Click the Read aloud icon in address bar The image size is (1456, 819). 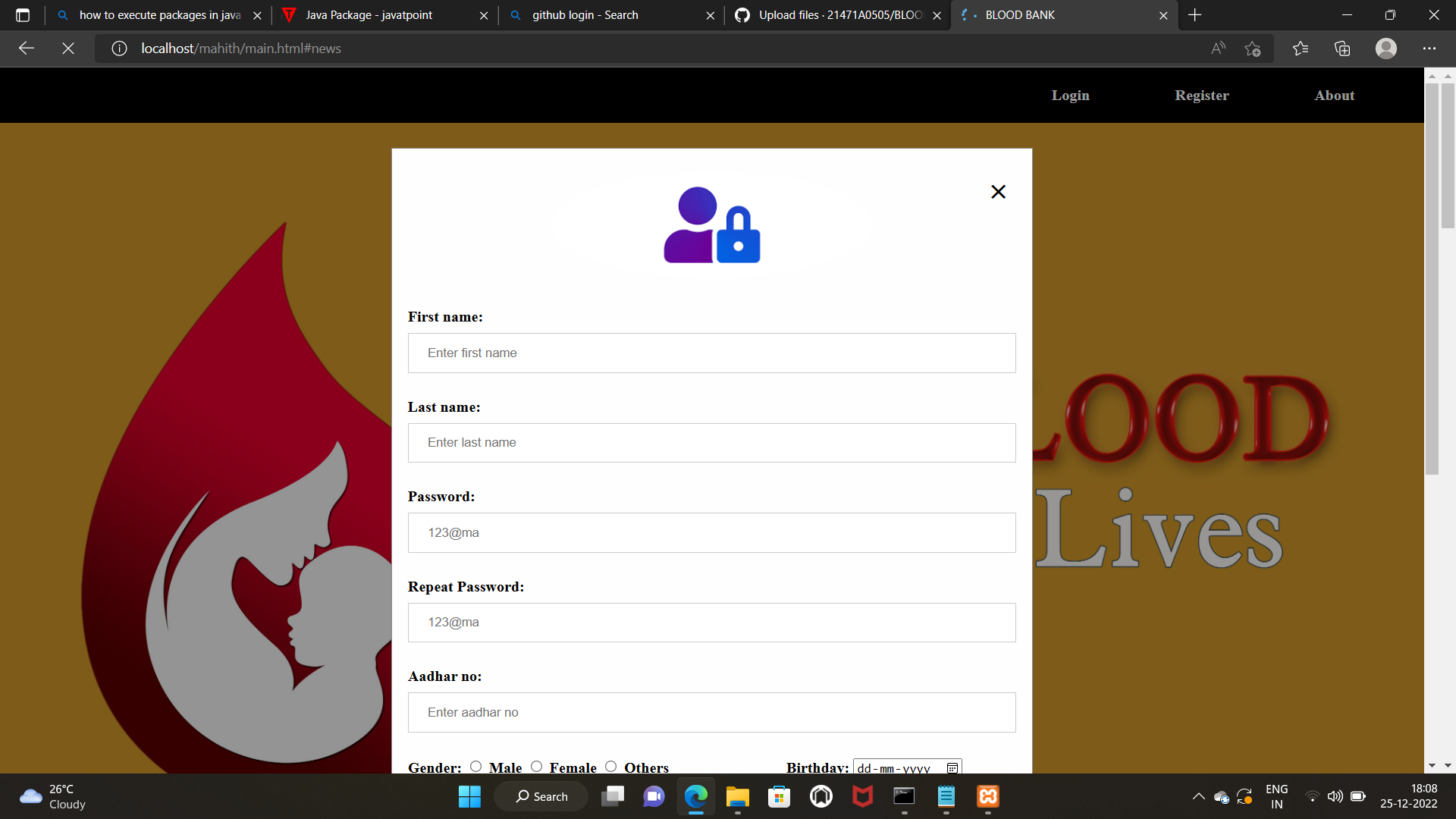click(1218, 49)
